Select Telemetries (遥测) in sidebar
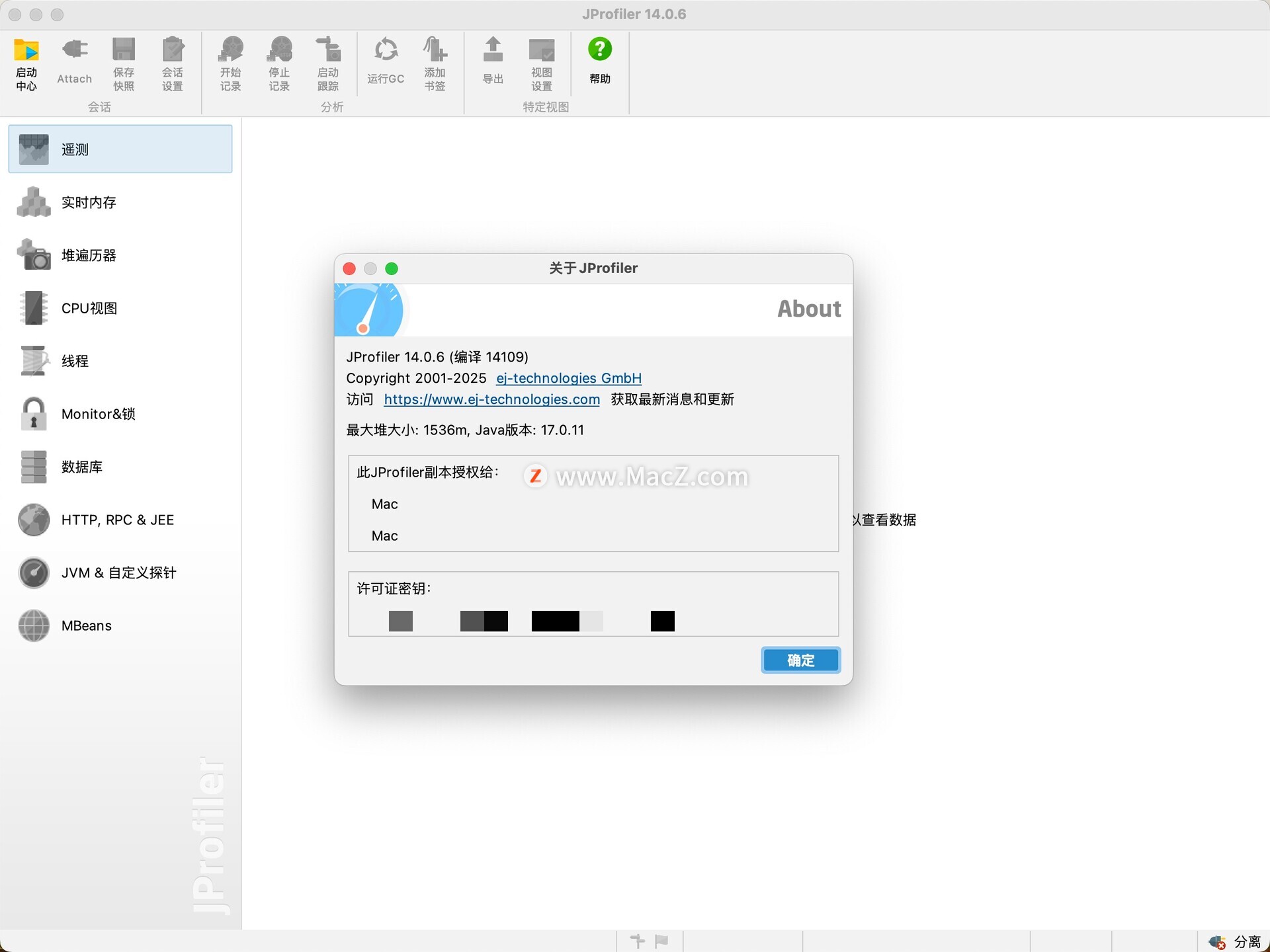 tap(120, 149)
